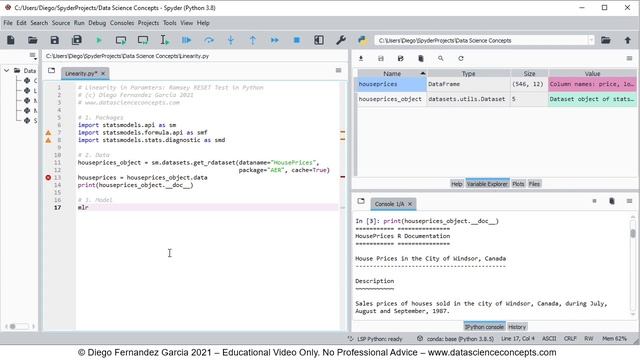Switch to History tab
Viewport: 640px width, 360px height.
[x=517, y=327]
